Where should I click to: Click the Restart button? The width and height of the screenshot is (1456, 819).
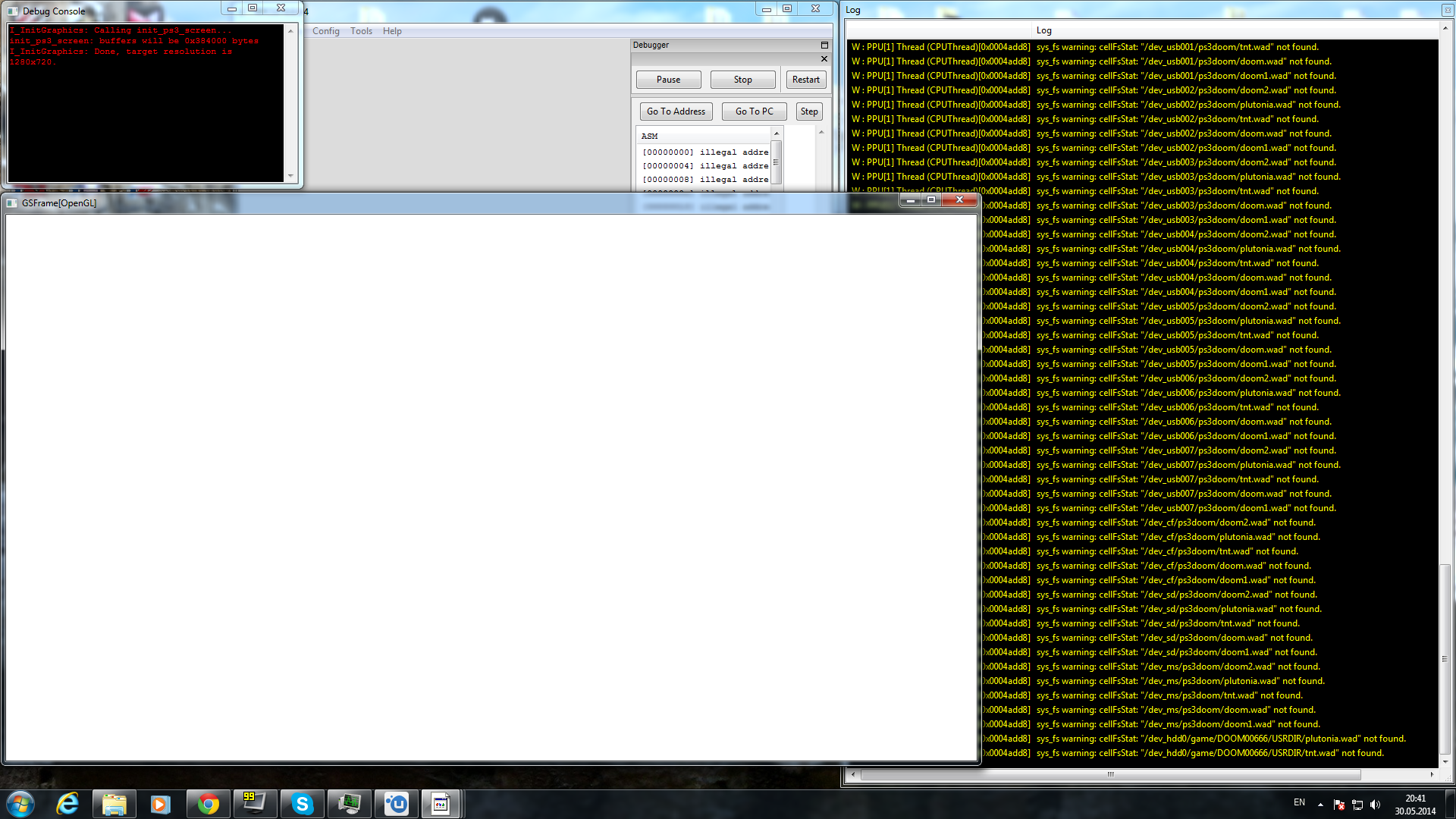pyautogui.click(x=805, y=80)
